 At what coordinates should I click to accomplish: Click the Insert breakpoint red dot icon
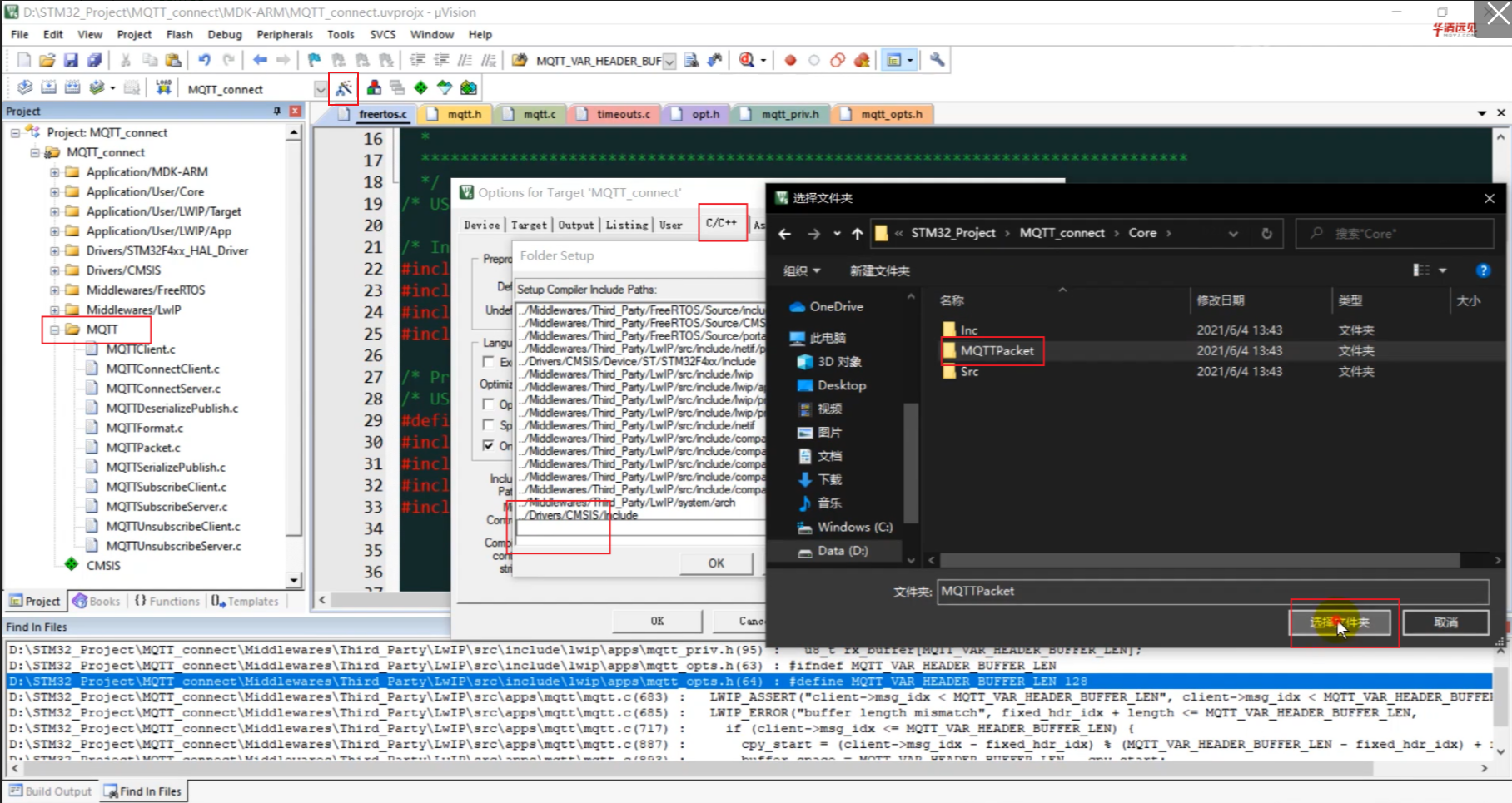[790, 60]
